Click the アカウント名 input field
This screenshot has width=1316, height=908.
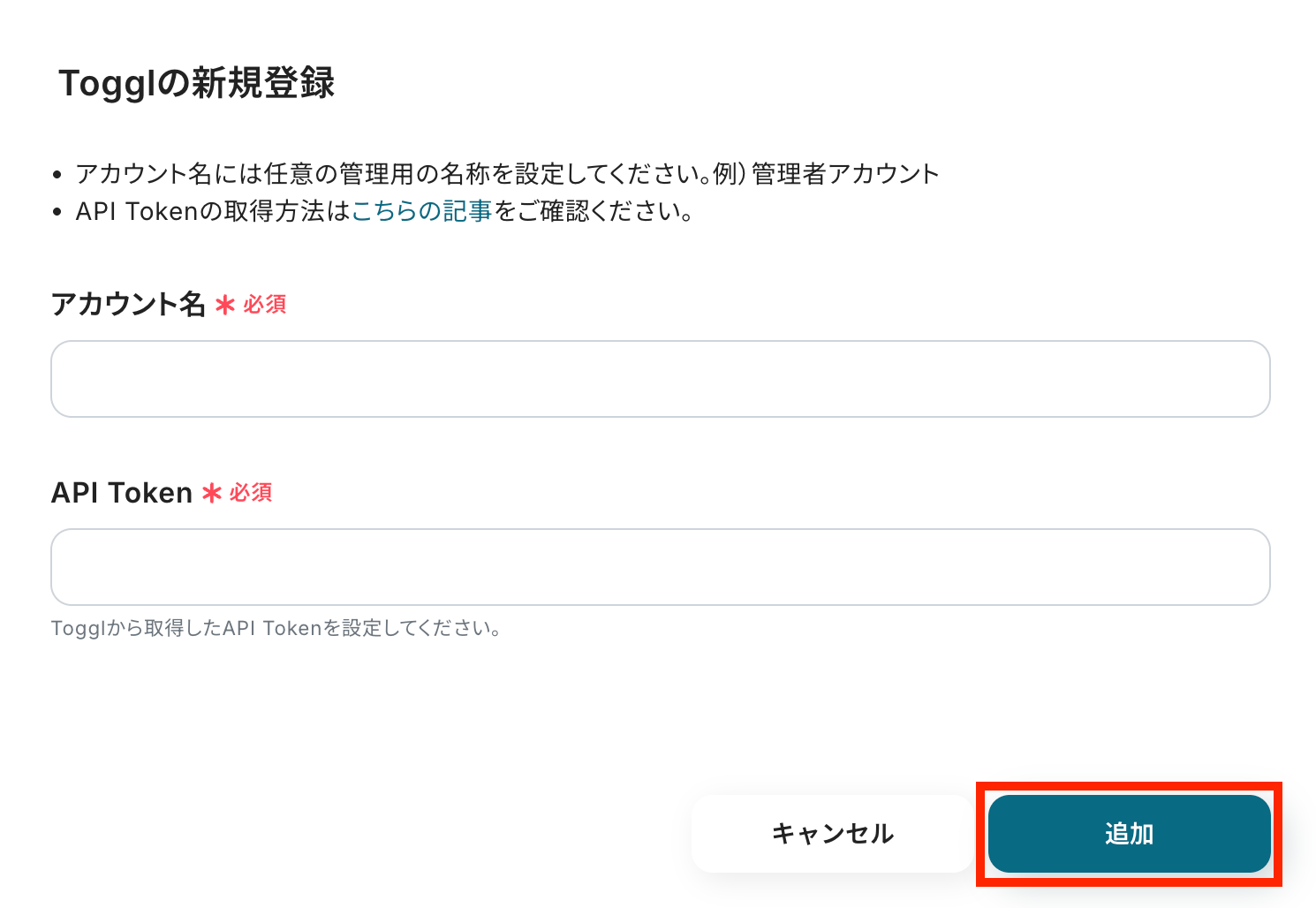pos(660,379)
